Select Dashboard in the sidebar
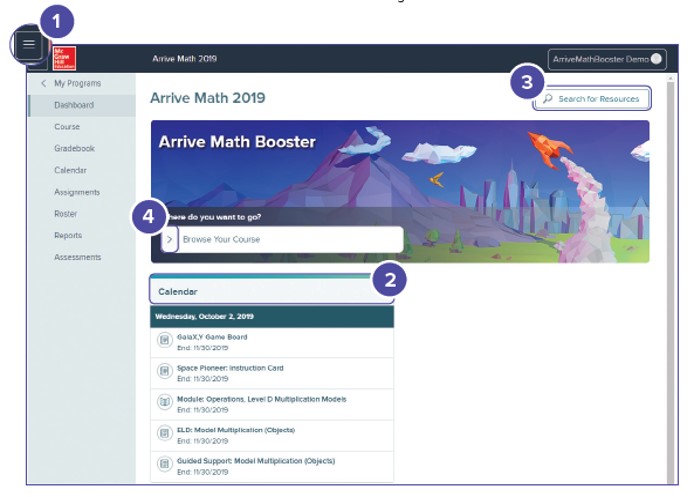The image size is (694, 497). (x=82, y=105)
